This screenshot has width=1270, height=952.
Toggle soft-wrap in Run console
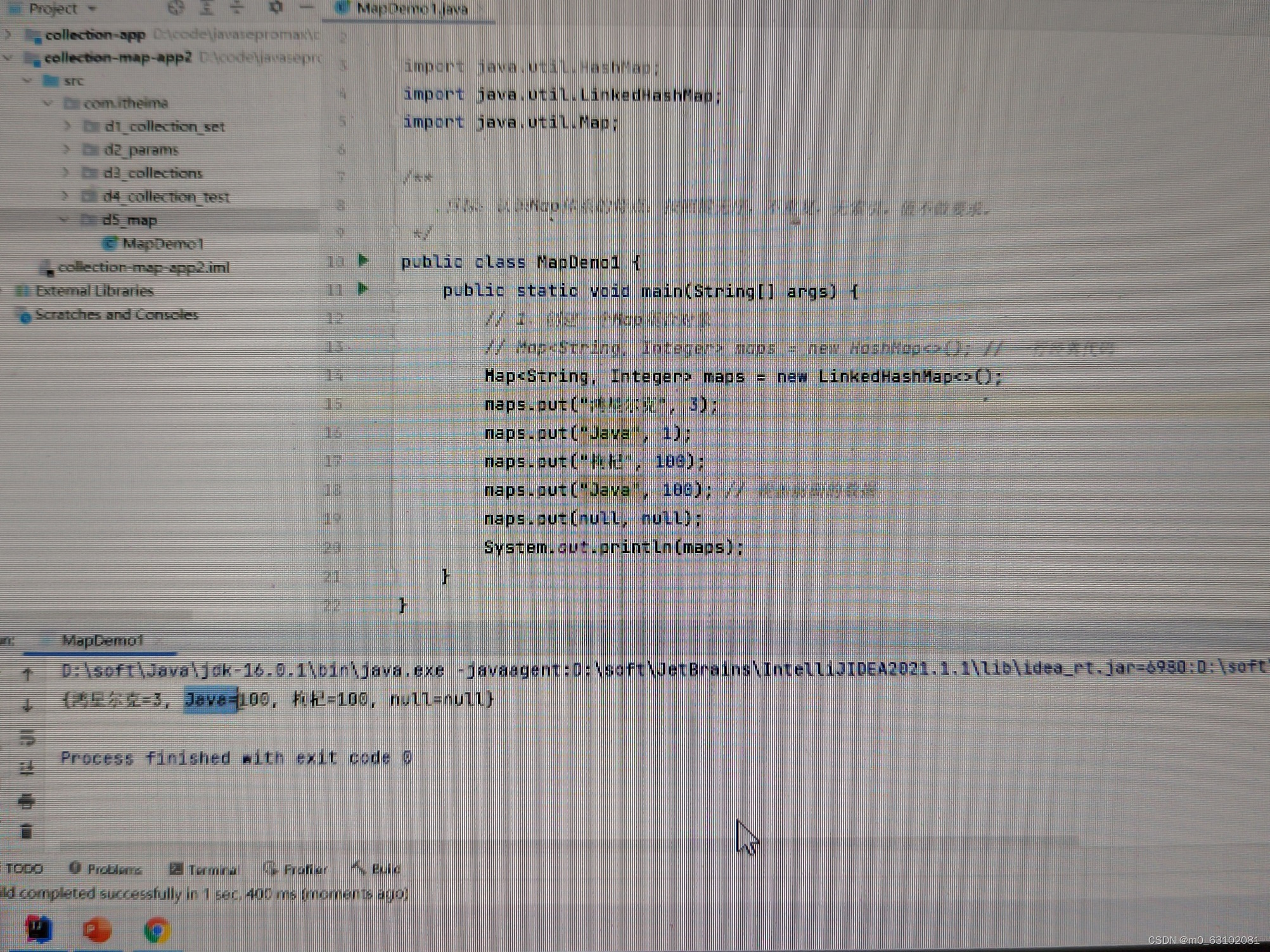[27, 737]
